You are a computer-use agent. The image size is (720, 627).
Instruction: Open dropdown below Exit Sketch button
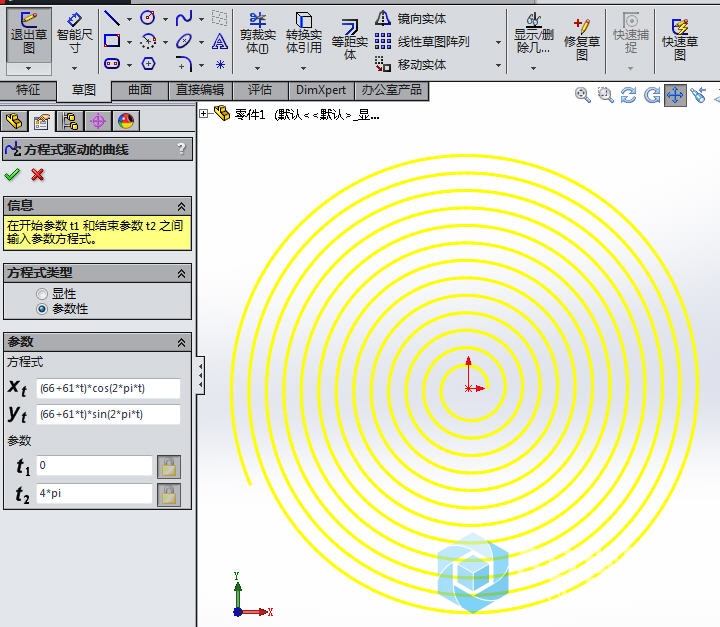coord(28,68)
